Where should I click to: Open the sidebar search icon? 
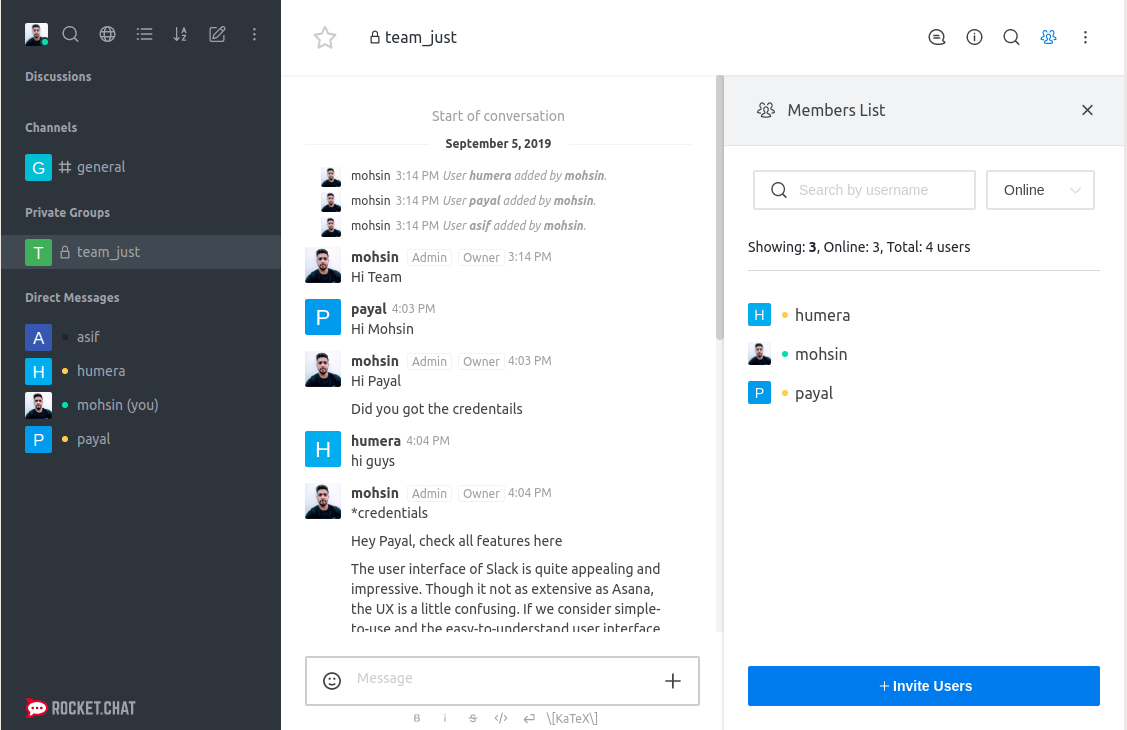pyautogui.click(x=70, y=34)
